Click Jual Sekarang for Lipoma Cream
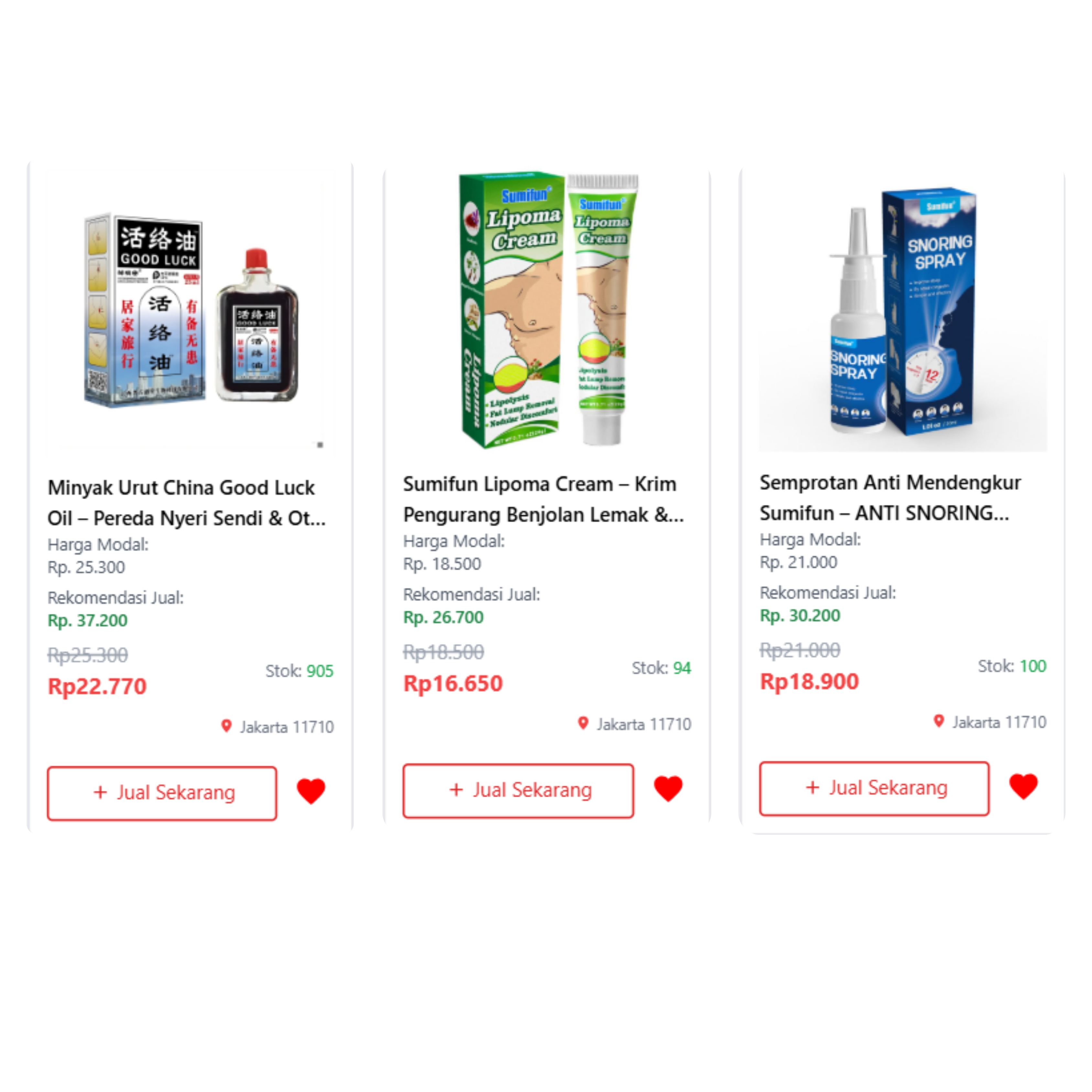 click(518, 791)
